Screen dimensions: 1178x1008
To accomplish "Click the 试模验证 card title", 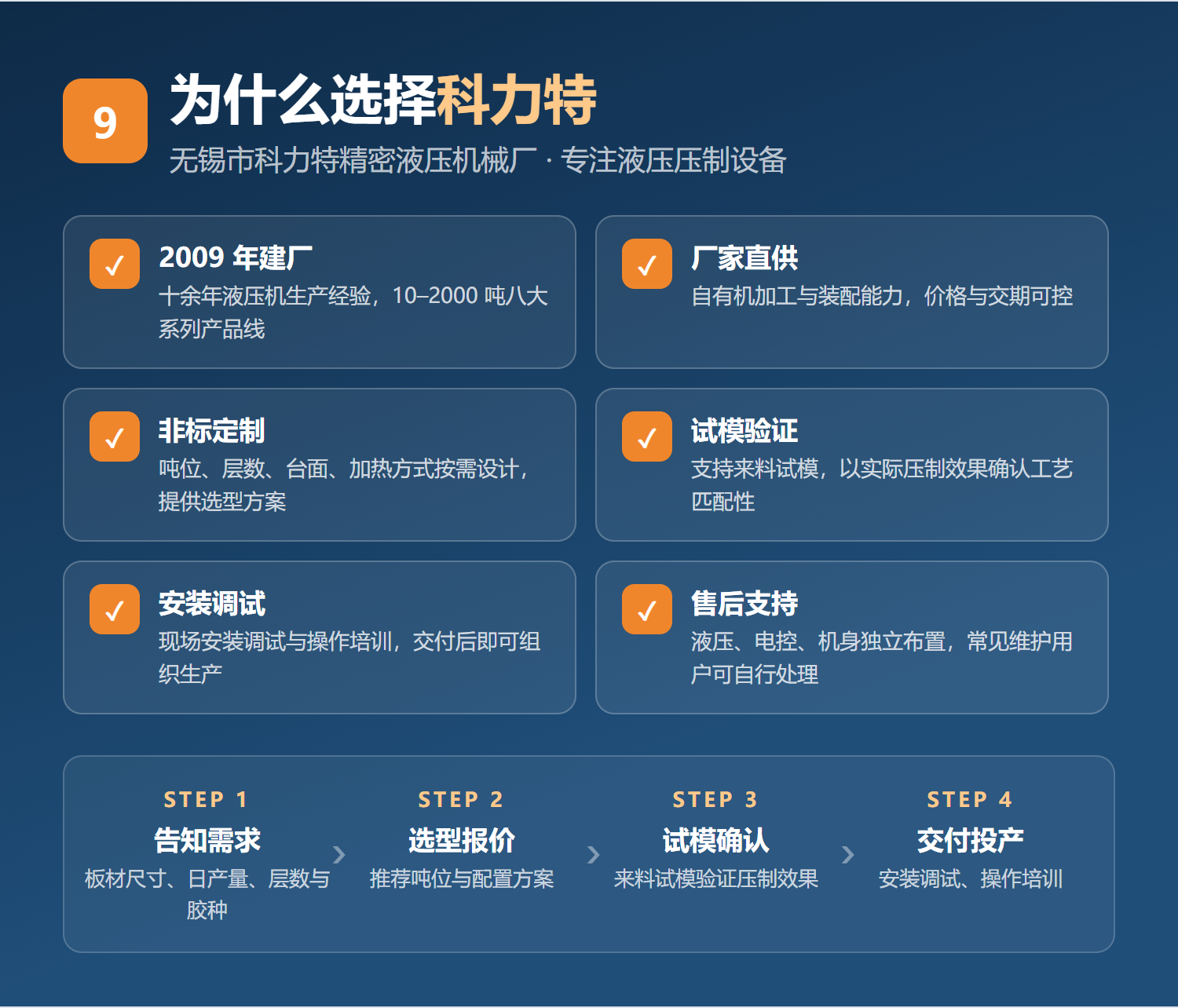I will point(744,430).
